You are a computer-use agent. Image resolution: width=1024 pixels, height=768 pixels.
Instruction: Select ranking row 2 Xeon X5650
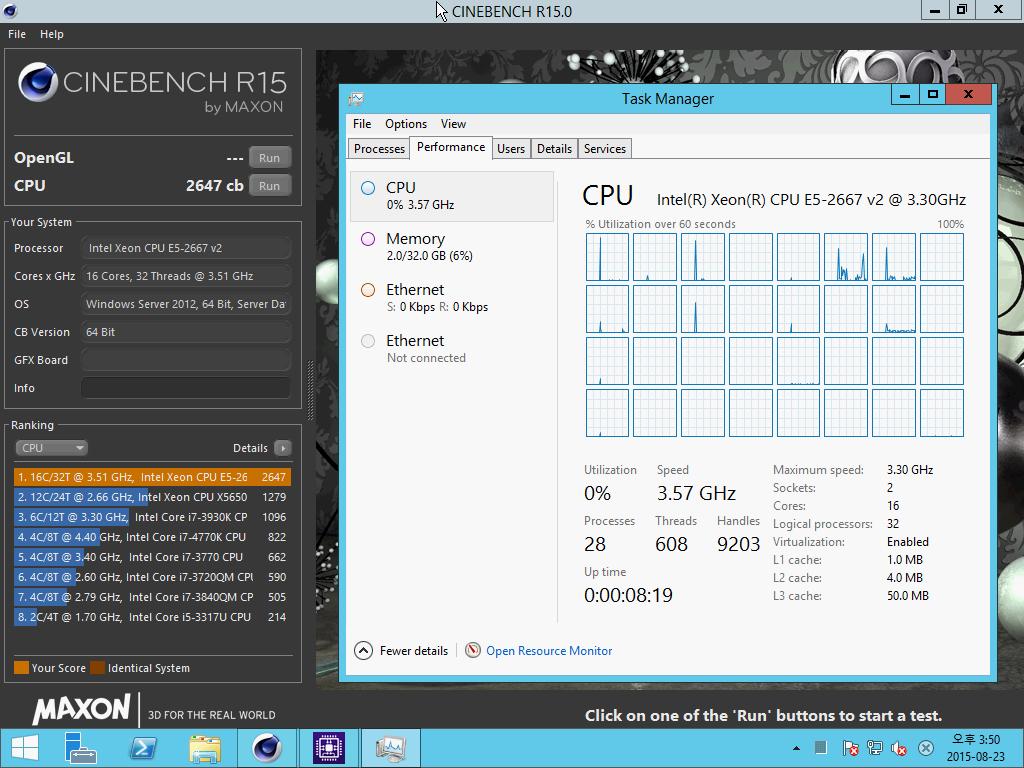coord(152,497)
